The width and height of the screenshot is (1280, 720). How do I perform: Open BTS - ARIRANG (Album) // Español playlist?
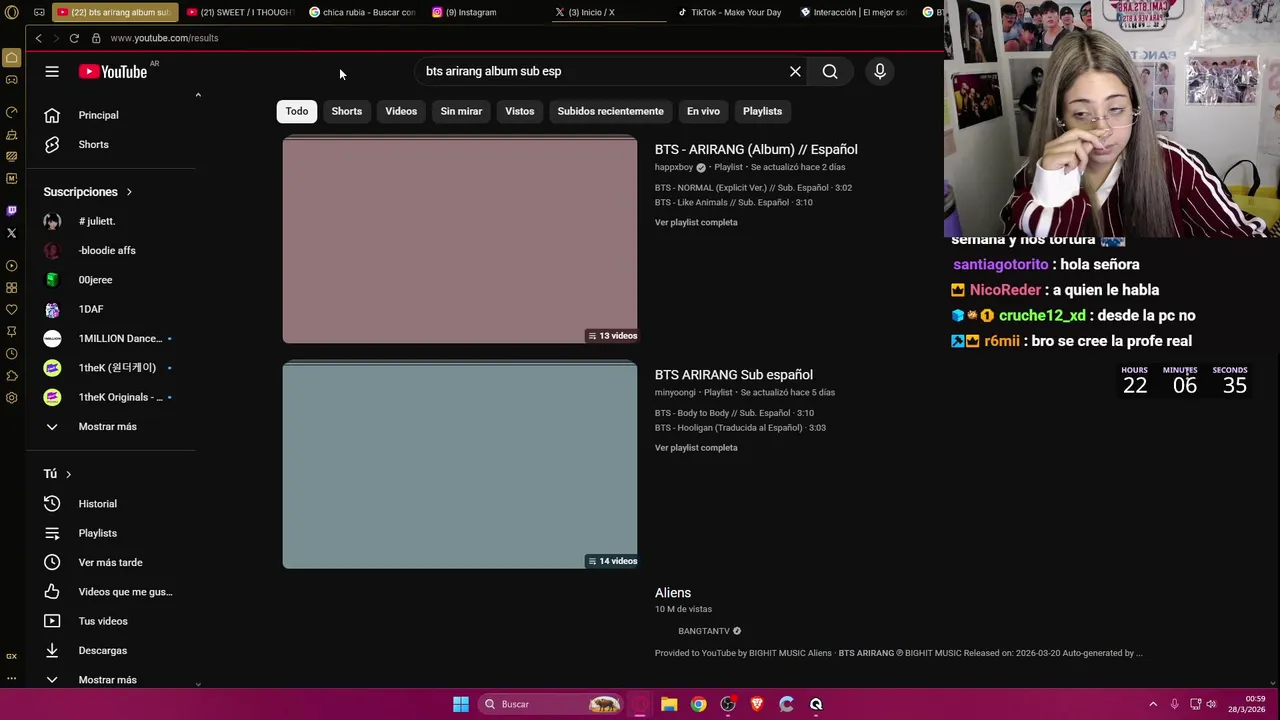756,149
